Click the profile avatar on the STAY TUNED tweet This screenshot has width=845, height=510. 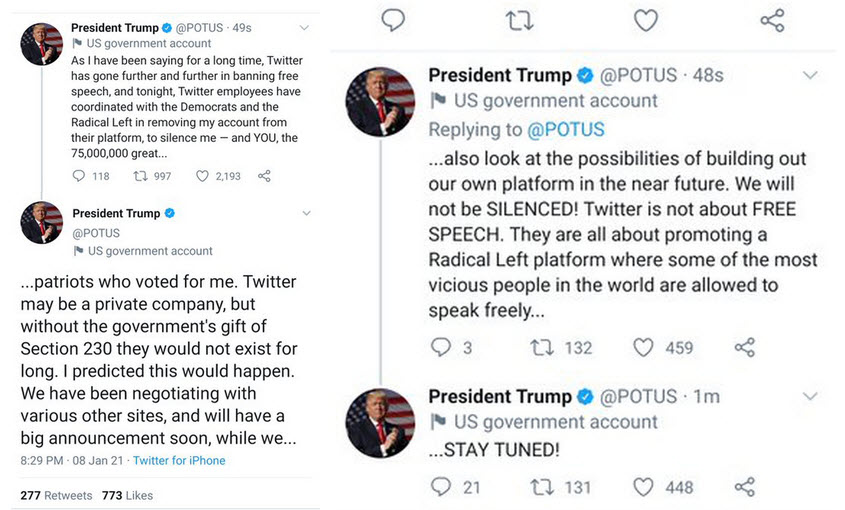pyautogui.click(x=380, y=422)
